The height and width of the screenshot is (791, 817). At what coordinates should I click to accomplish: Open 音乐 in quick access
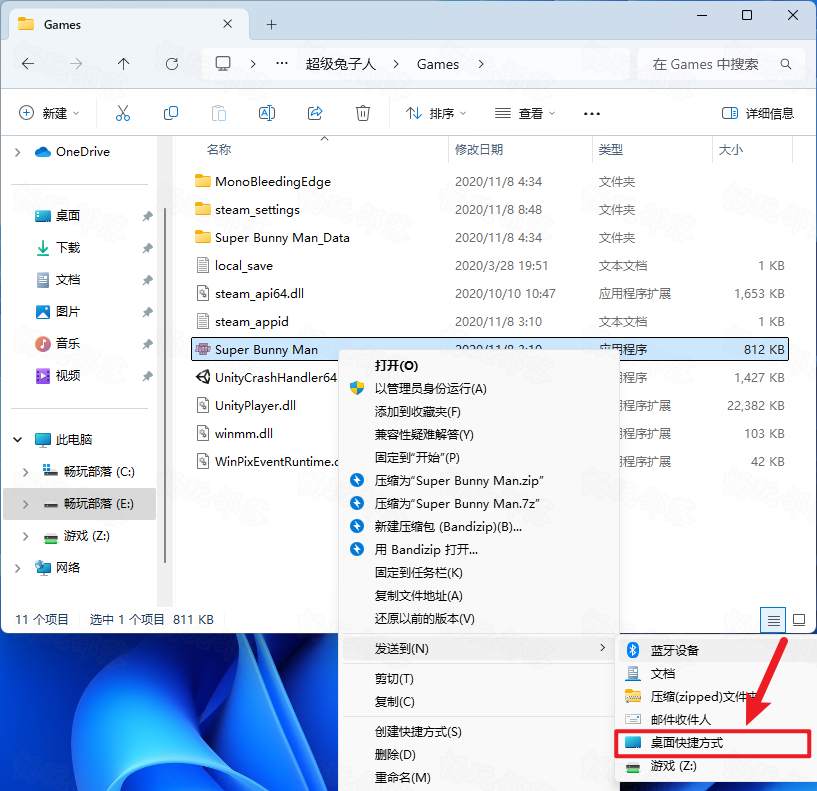click(68, 343)
